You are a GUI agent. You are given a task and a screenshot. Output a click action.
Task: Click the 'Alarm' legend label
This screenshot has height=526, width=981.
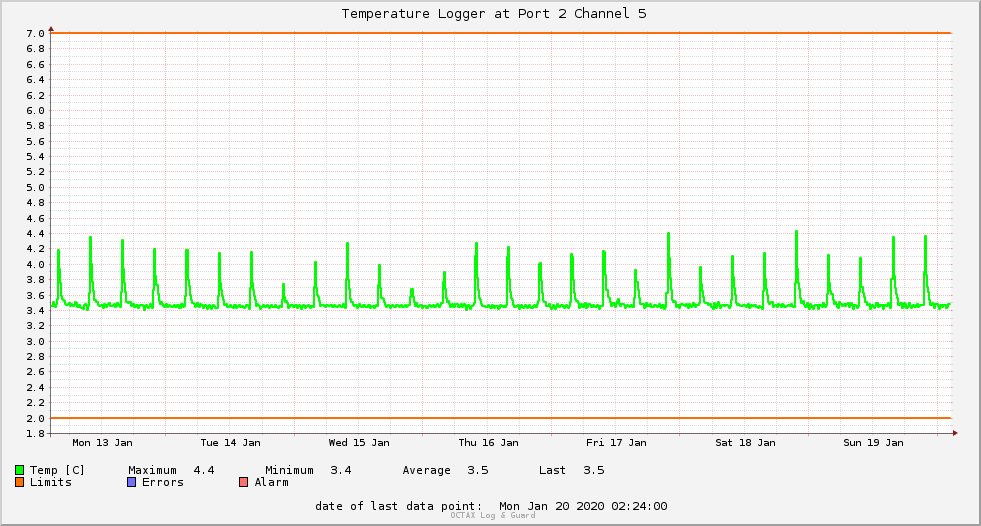pos(272,482)
